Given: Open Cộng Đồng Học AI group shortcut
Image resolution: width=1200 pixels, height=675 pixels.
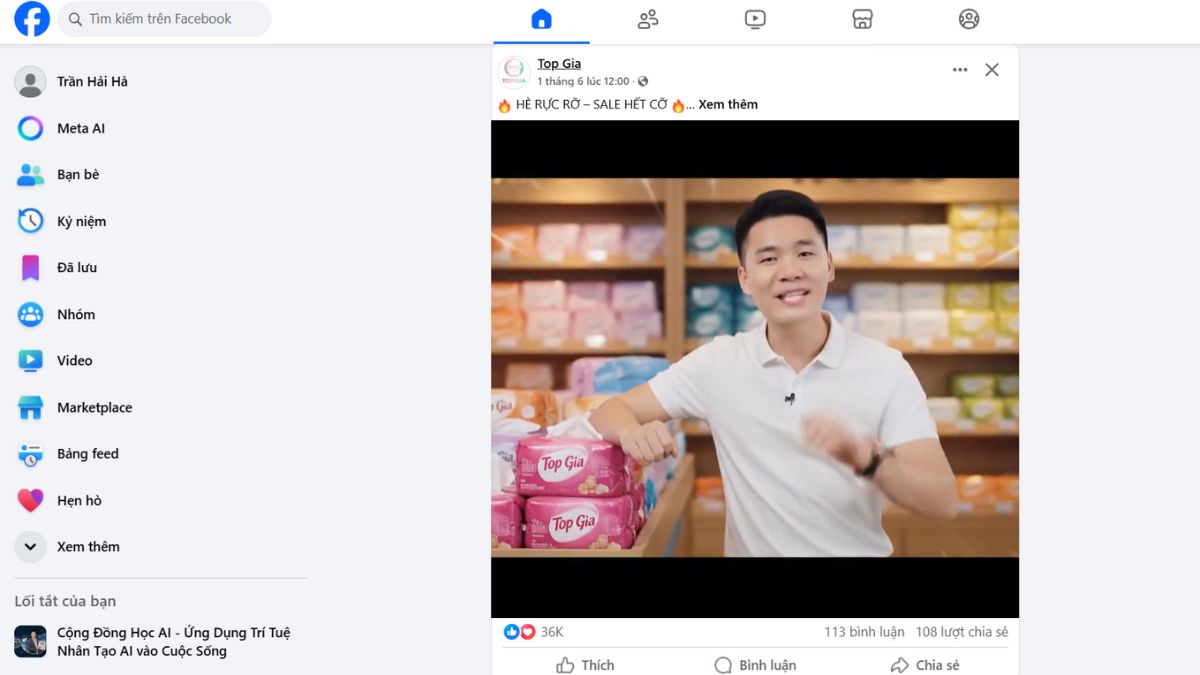Looking at the screenshot, I should (x=160, y=642).
